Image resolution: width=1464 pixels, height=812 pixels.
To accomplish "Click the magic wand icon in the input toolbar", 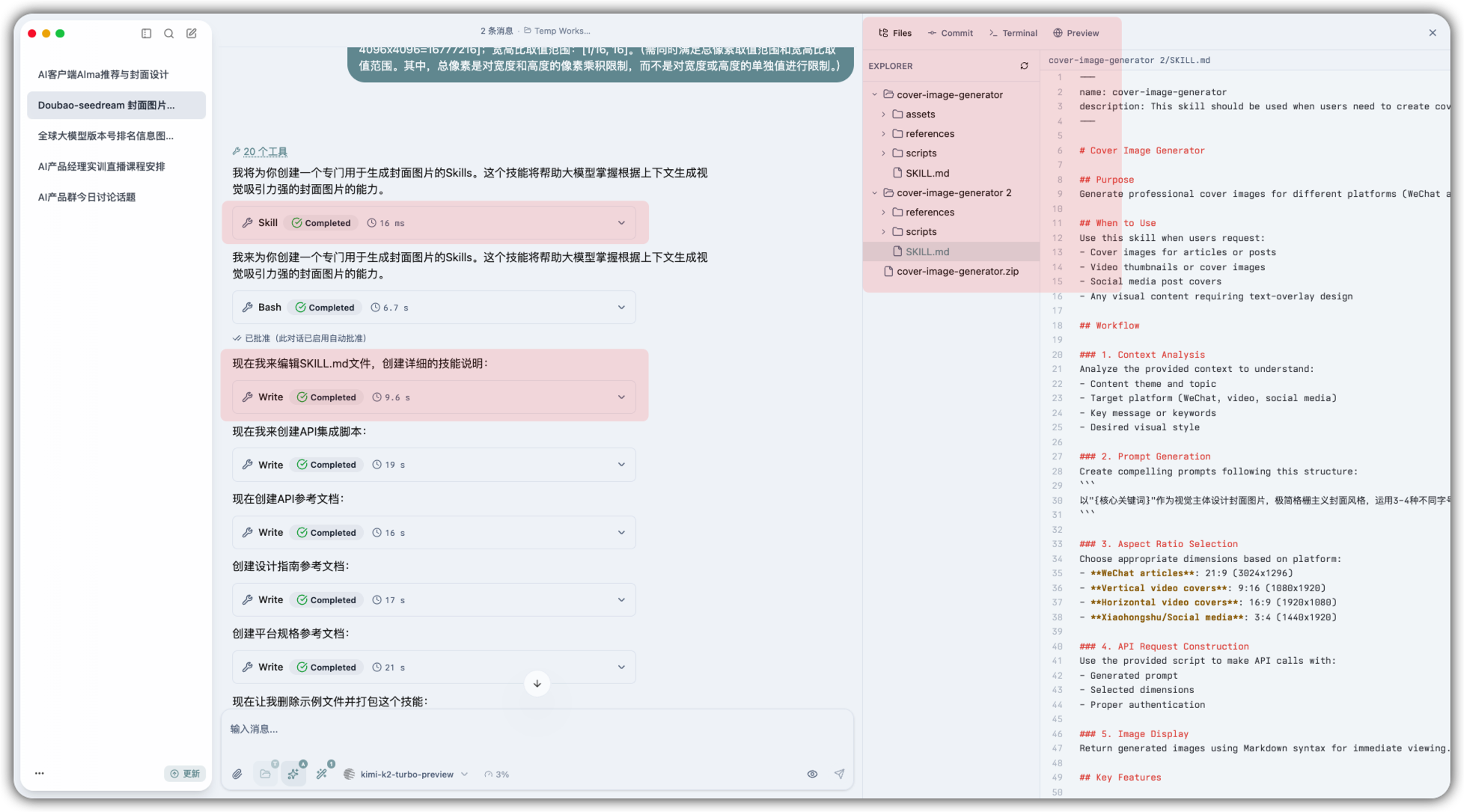I will [322, 774].
